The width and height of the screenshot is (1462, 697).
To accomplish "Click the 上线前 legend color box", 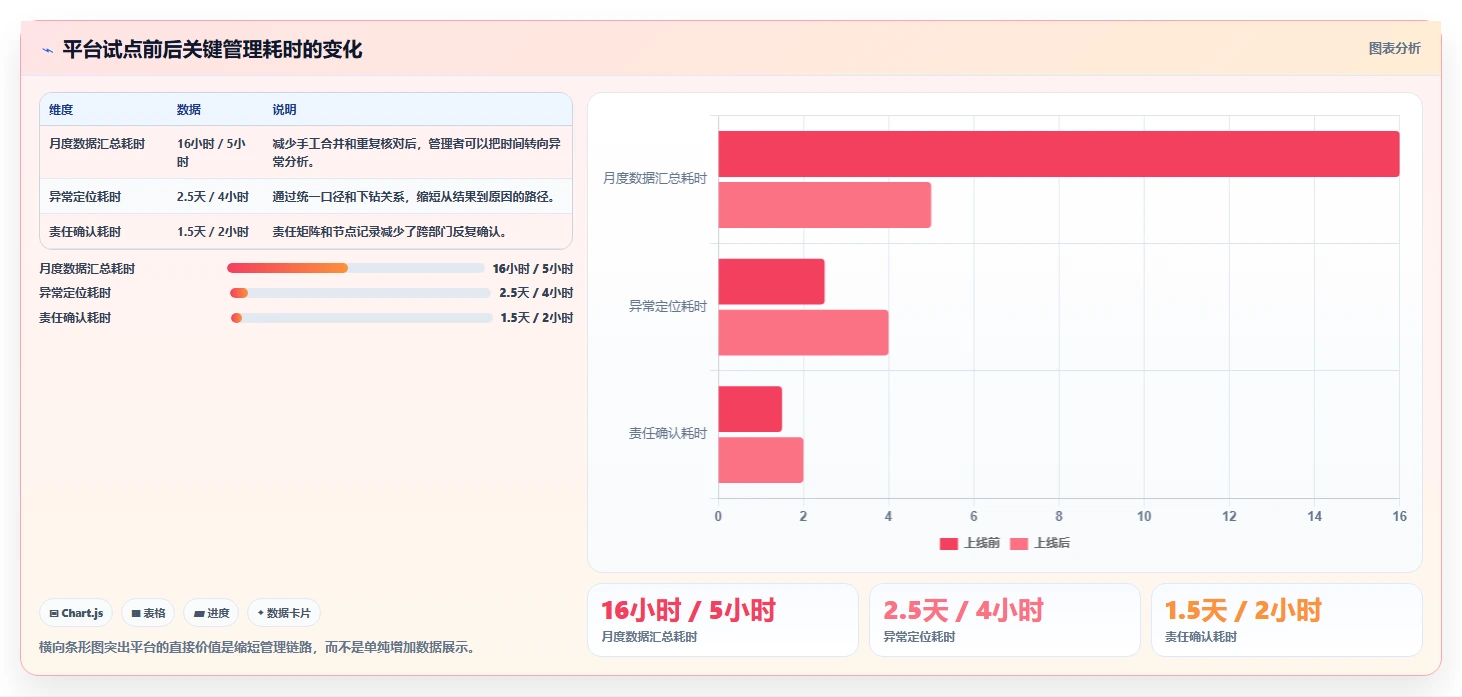I will 948,544.
